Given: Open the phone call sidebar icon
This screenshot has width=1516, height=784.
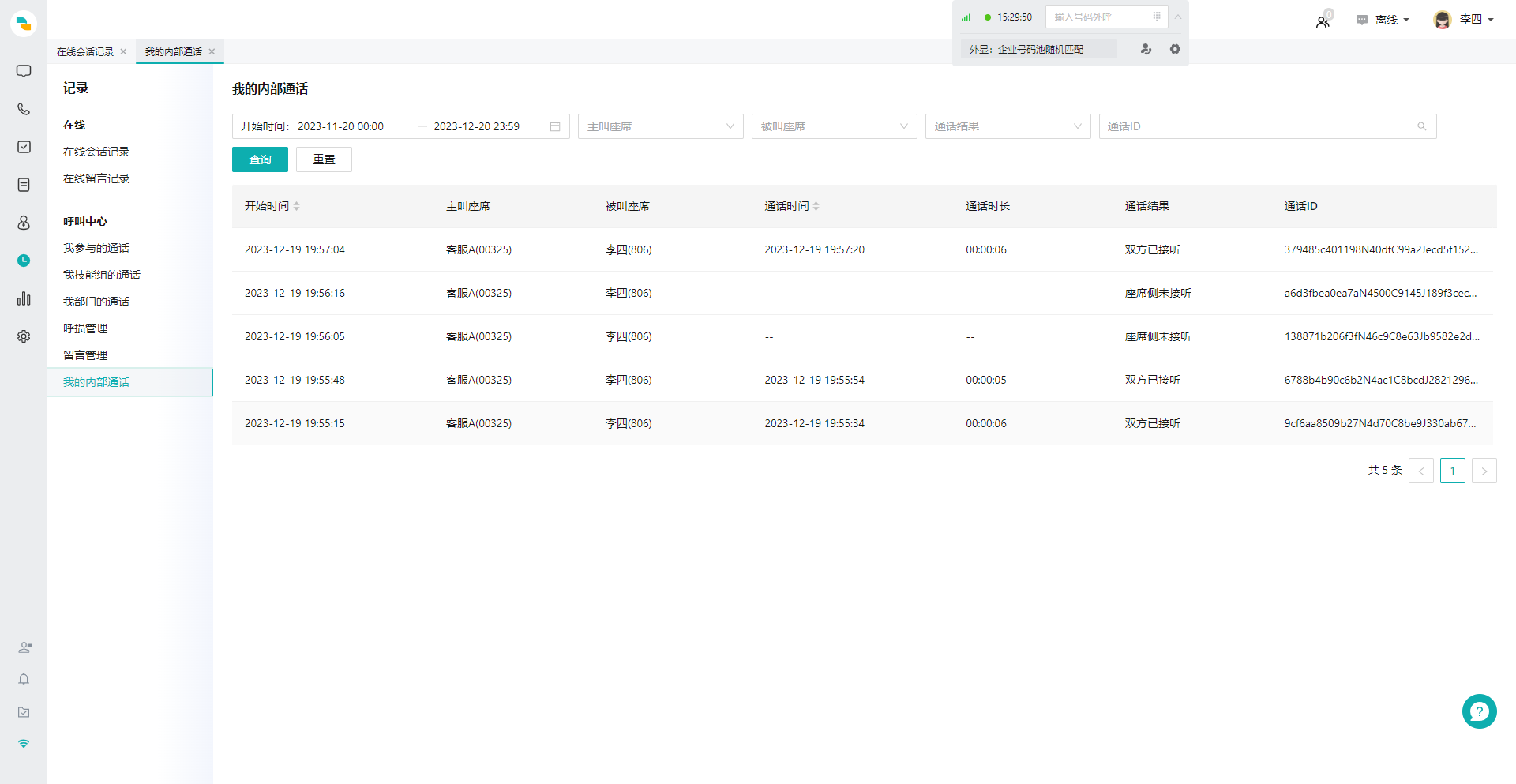Looking at the screenshot, I should click(24, 109).
